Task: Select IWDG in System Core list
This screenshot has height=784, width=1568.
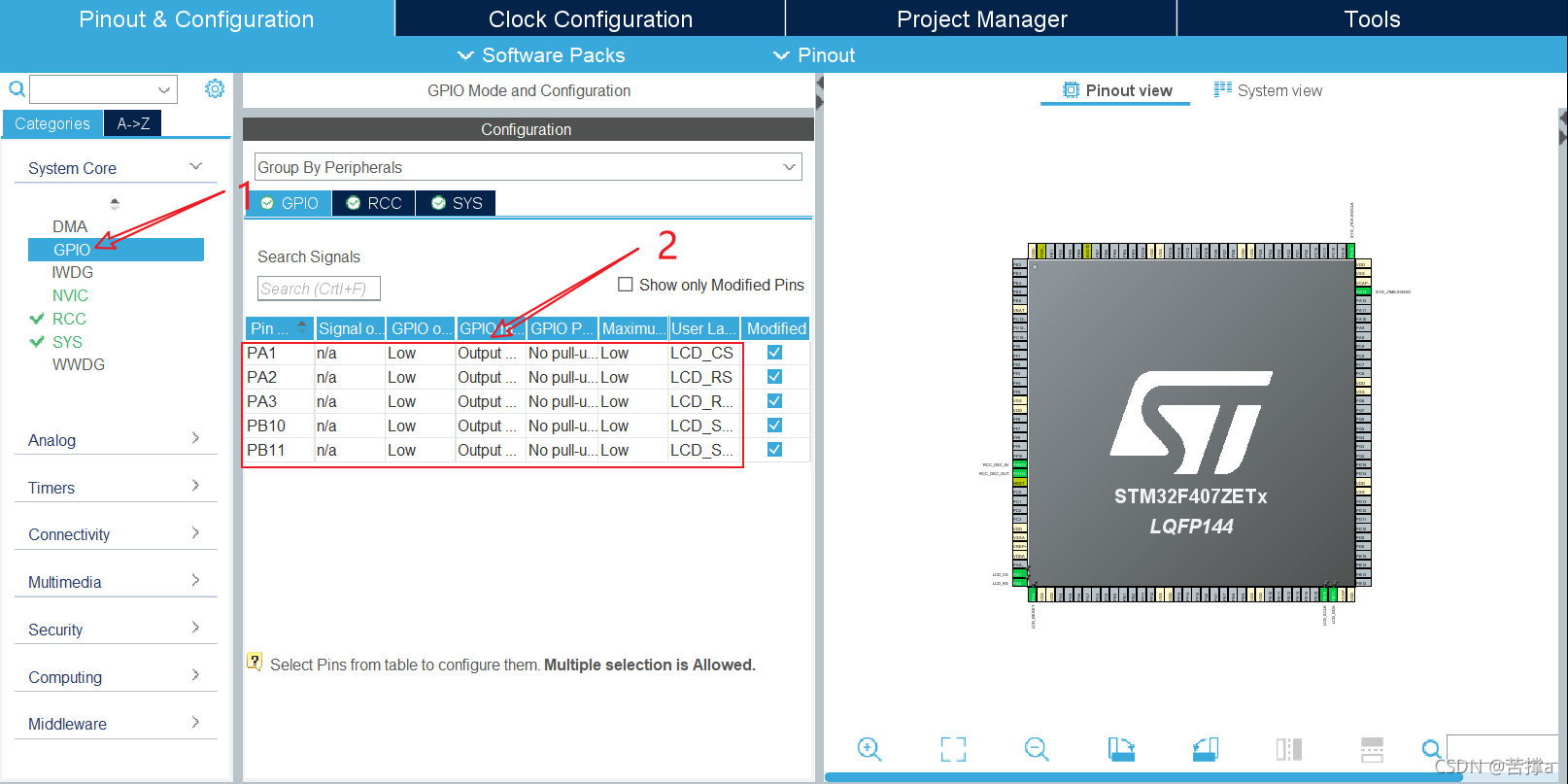Action: (73, 272)
